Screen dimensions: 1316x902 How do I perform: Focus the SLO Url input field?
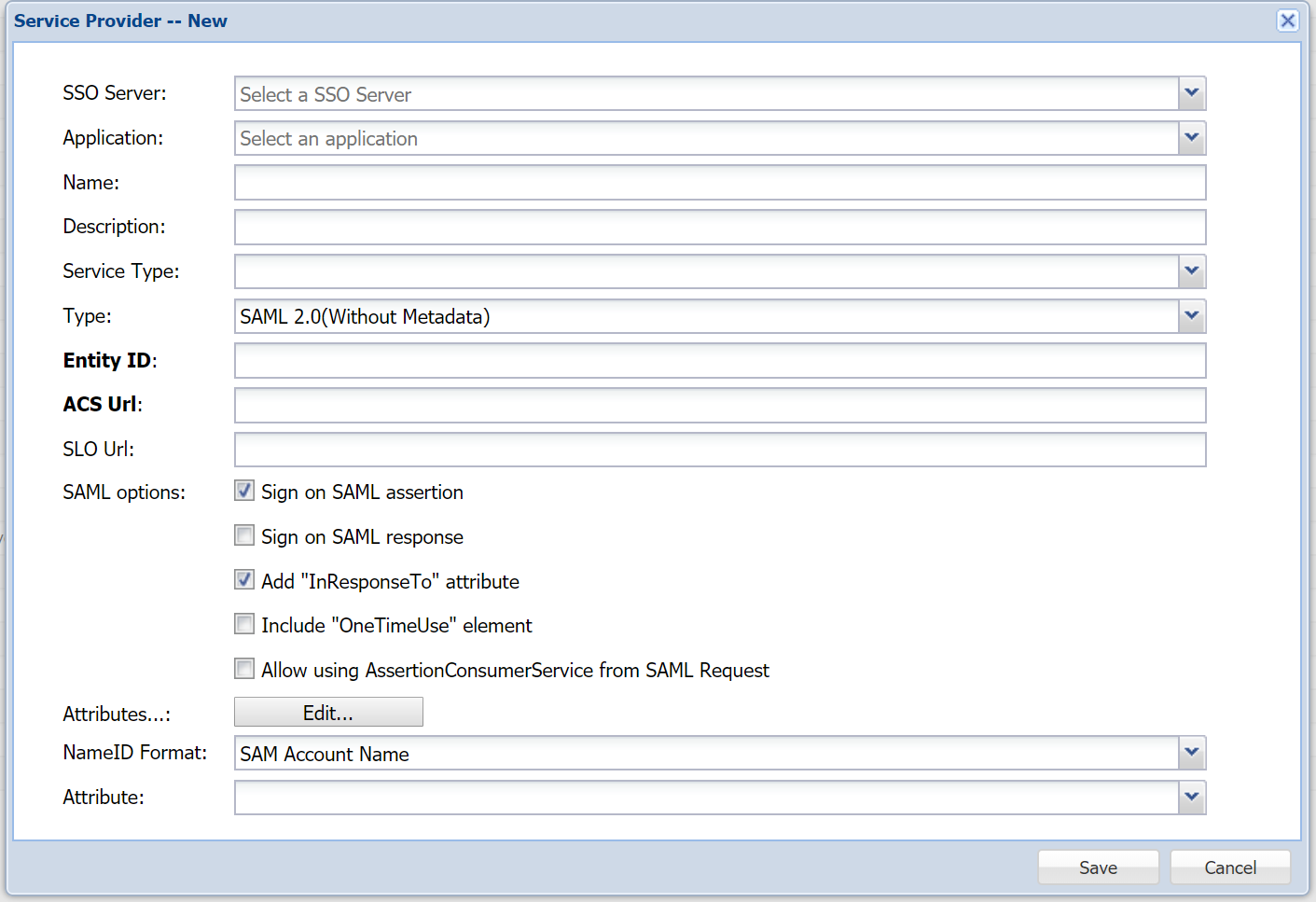[719, 450]
